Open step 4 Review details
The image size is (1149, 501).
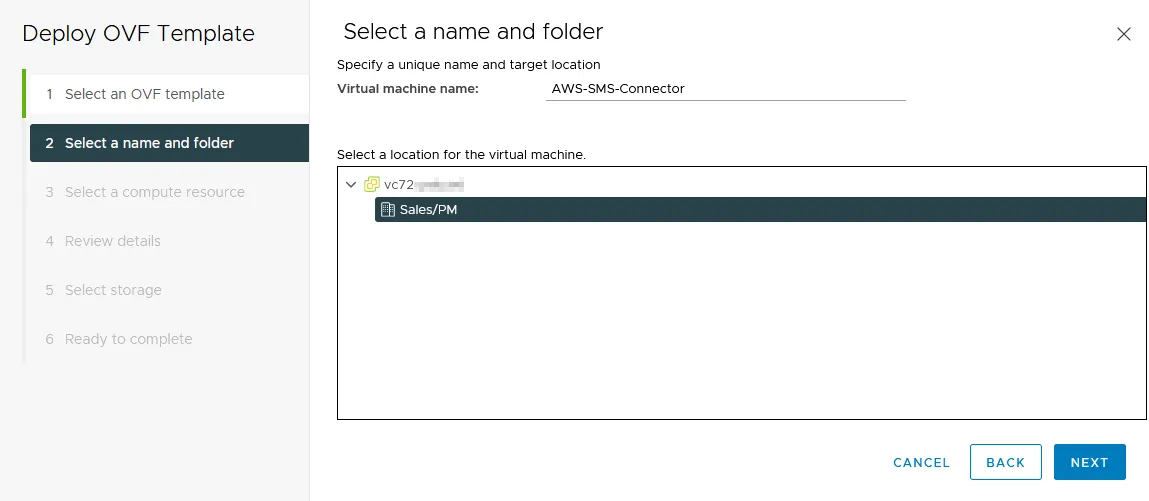[x=112, y=241]
